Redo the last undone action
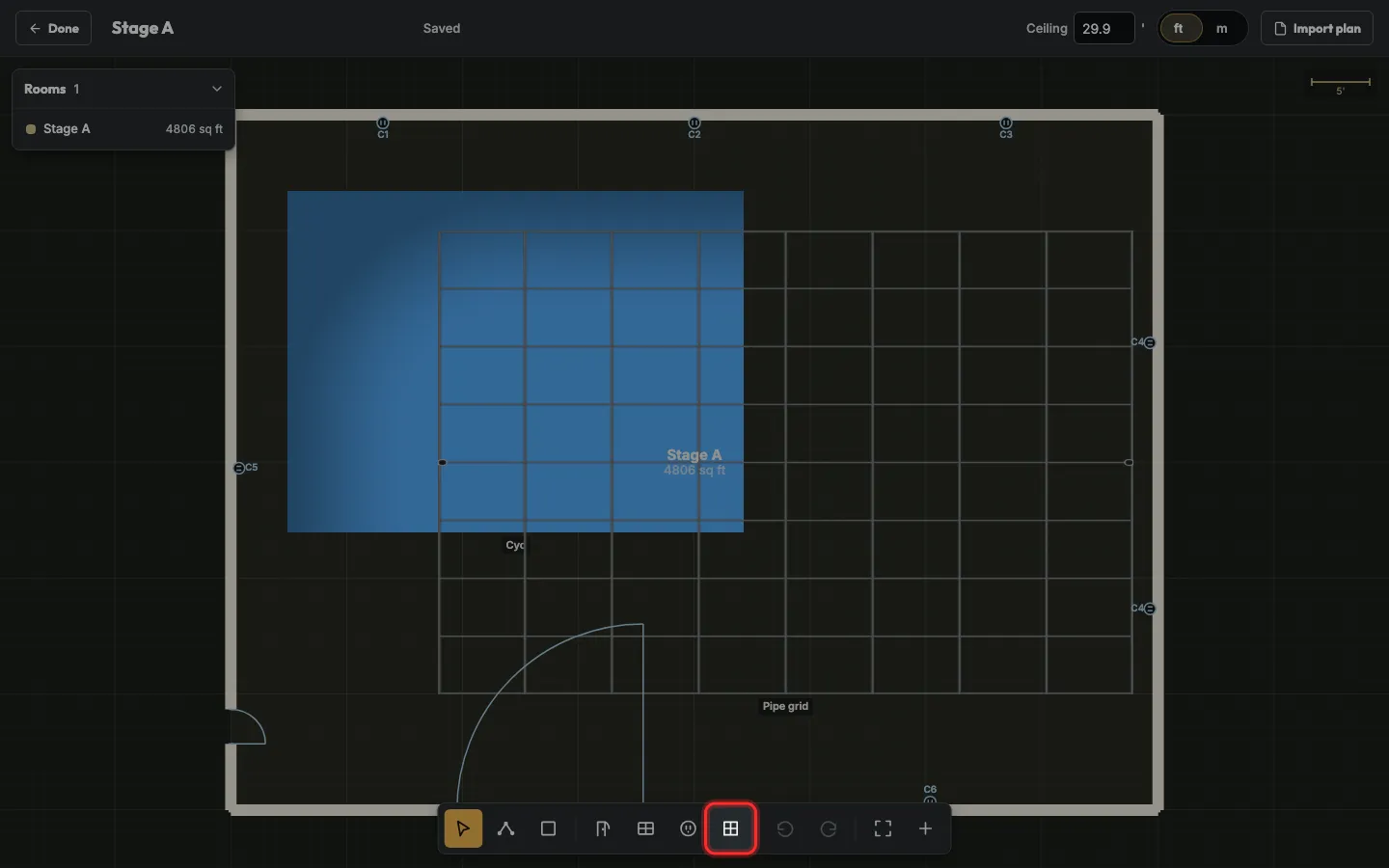Viewport: 1389px width, 868px height. tap(828, 828)
